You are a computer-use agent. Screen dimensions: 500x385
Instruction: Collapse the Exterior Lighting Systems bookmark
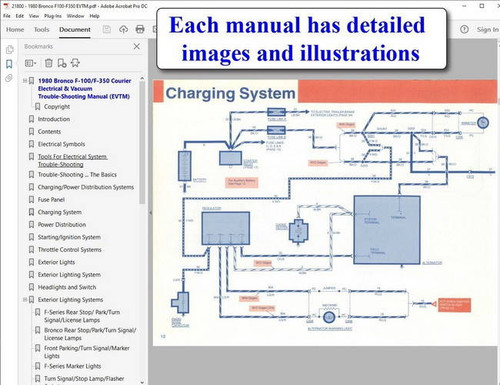pos(25,300)
